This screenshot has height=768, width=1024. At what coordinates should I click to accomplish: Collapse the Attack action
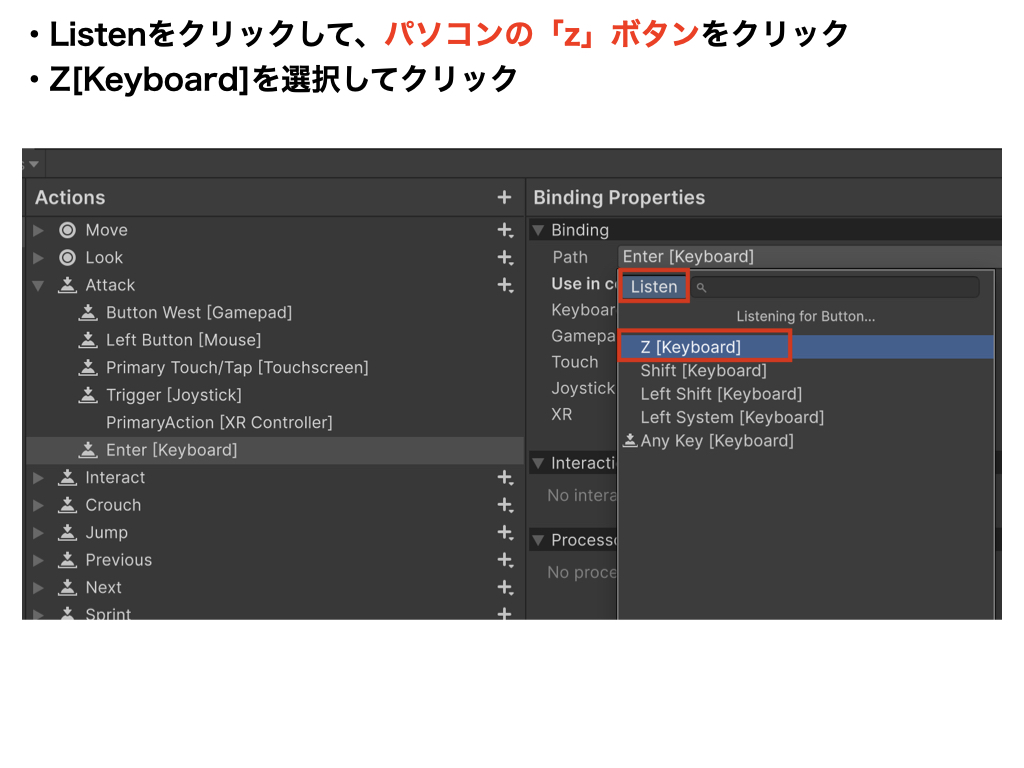point(39,285)
